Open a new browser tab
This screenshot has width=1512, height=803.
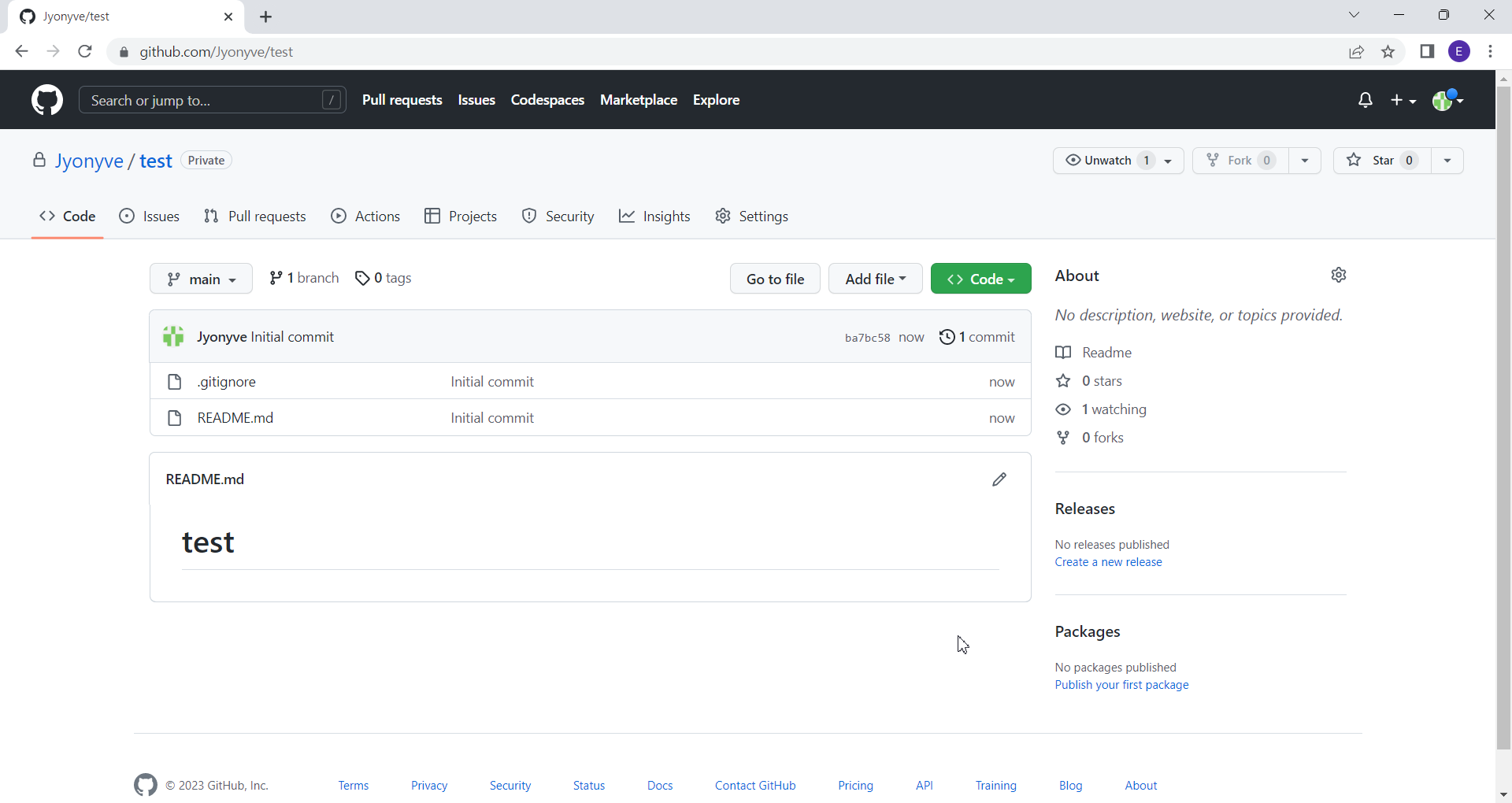click(266, 17)
